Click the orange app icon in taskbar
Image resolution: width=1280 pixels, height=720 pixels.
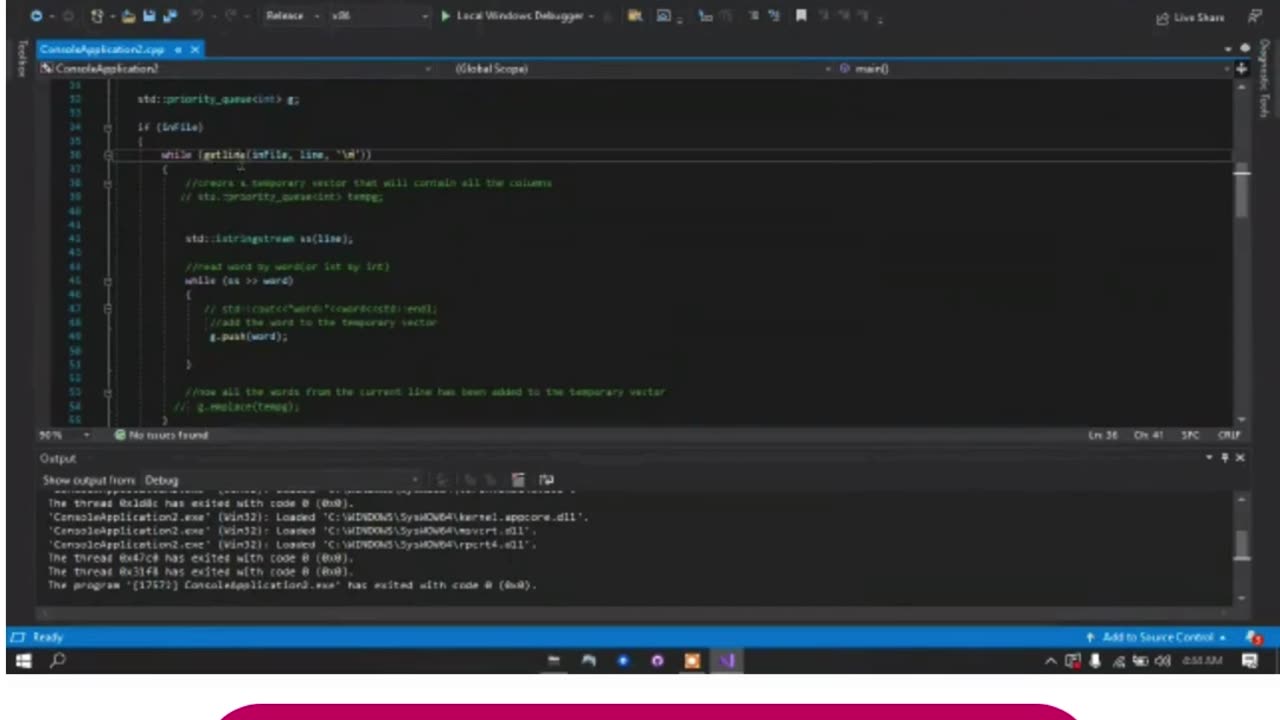(x=692, y=660)
